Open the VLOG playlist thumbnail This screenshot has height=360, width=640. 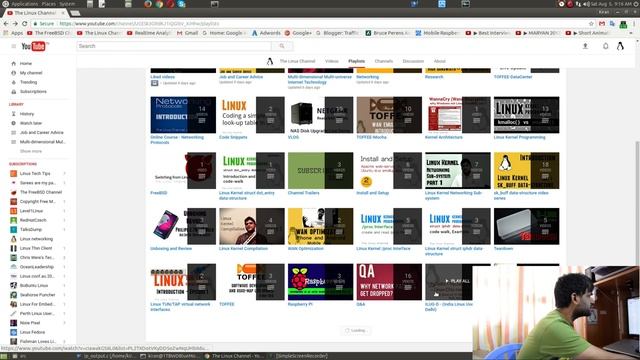[320, 115]
